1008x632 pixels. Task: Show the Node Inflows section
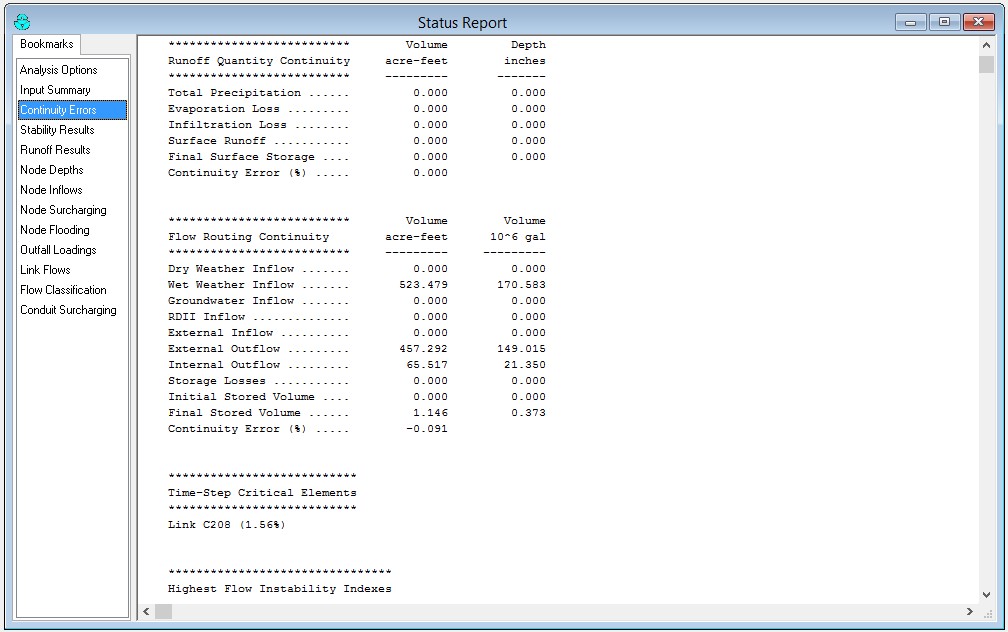pos(51,190)
